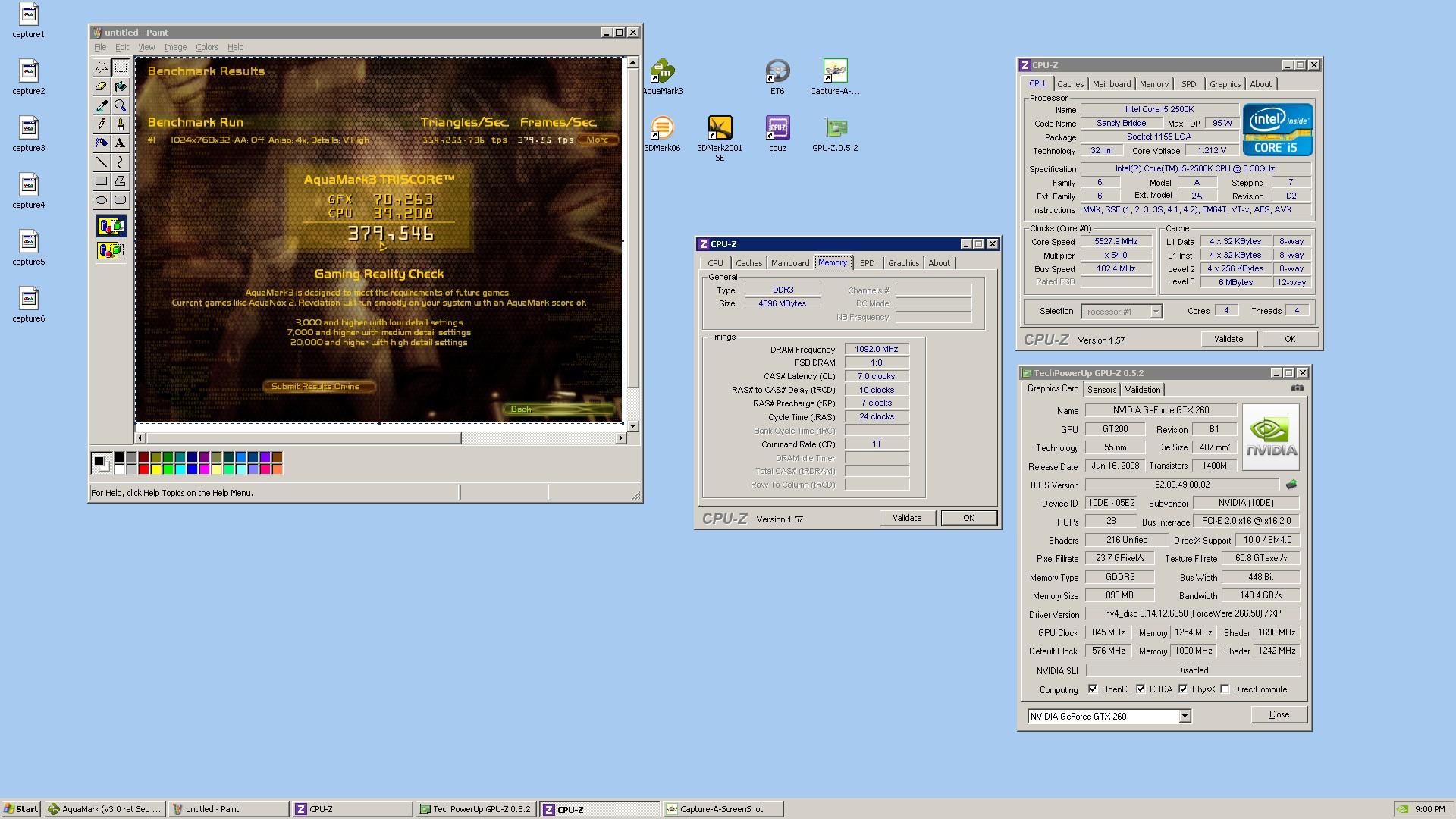Image resolution: width=1456 pixels, height=819 pixels.
Task: Toggle the DirectCompute checkbox in GPU-Z
Action: point(1225,689)
